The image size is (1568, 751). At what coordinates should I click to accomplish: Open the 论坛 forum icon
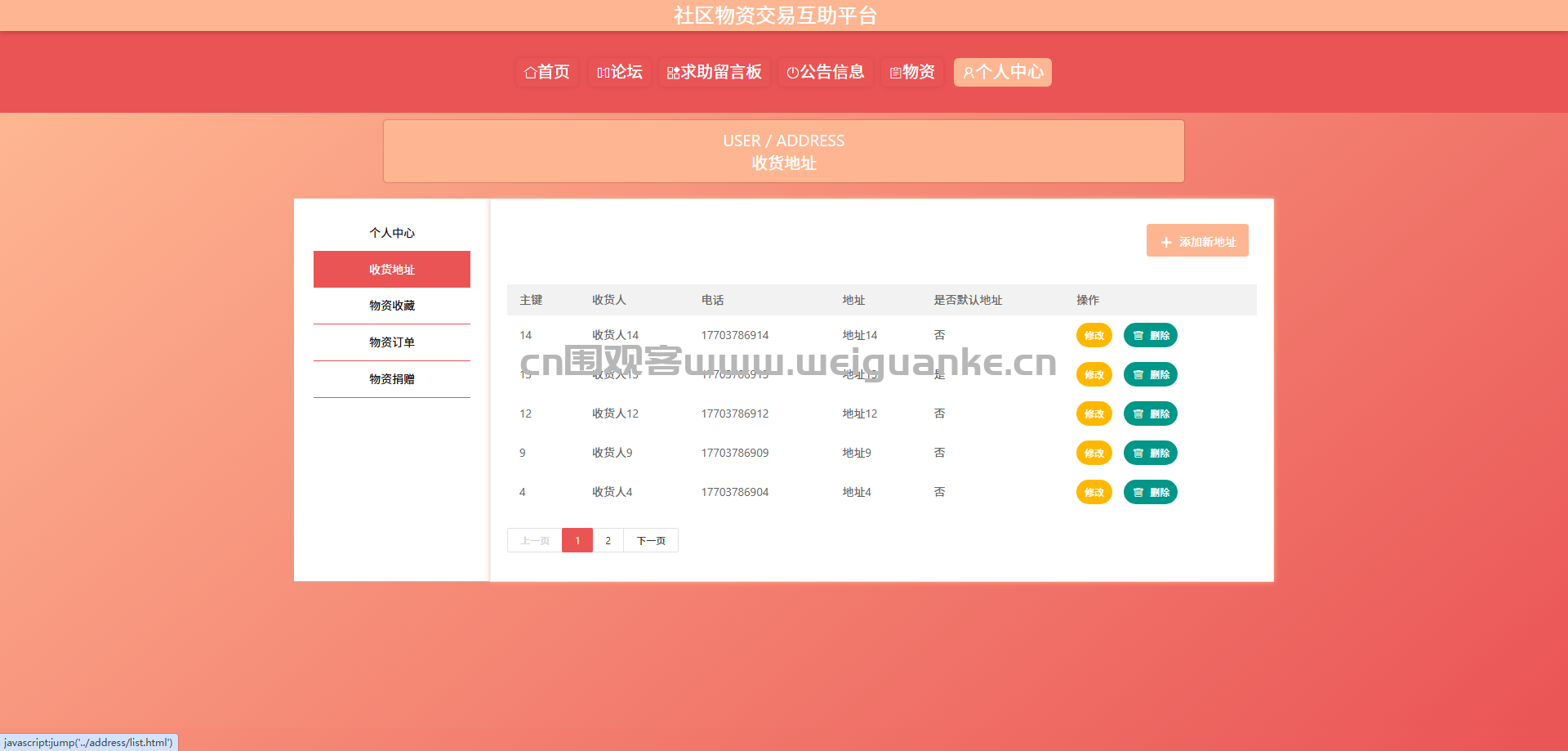pos(604,73)
